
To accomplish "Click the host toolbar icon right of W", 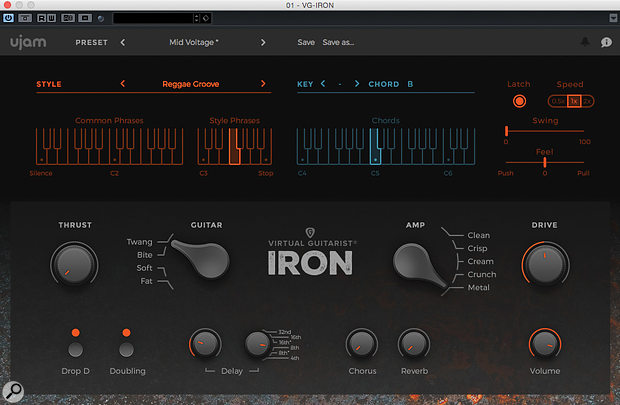I will click(68, 18).
